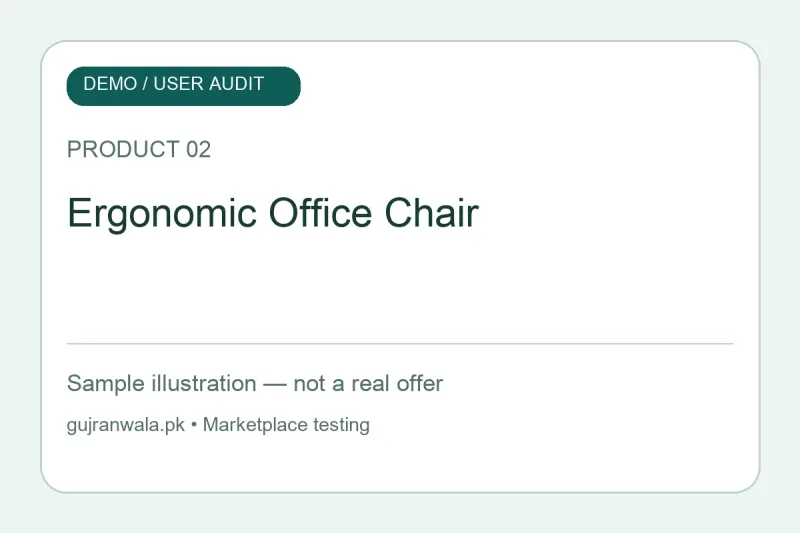Click the blank right side of the green badge
Viewport: 800px width, 533px height.
[x=282, y=86]
